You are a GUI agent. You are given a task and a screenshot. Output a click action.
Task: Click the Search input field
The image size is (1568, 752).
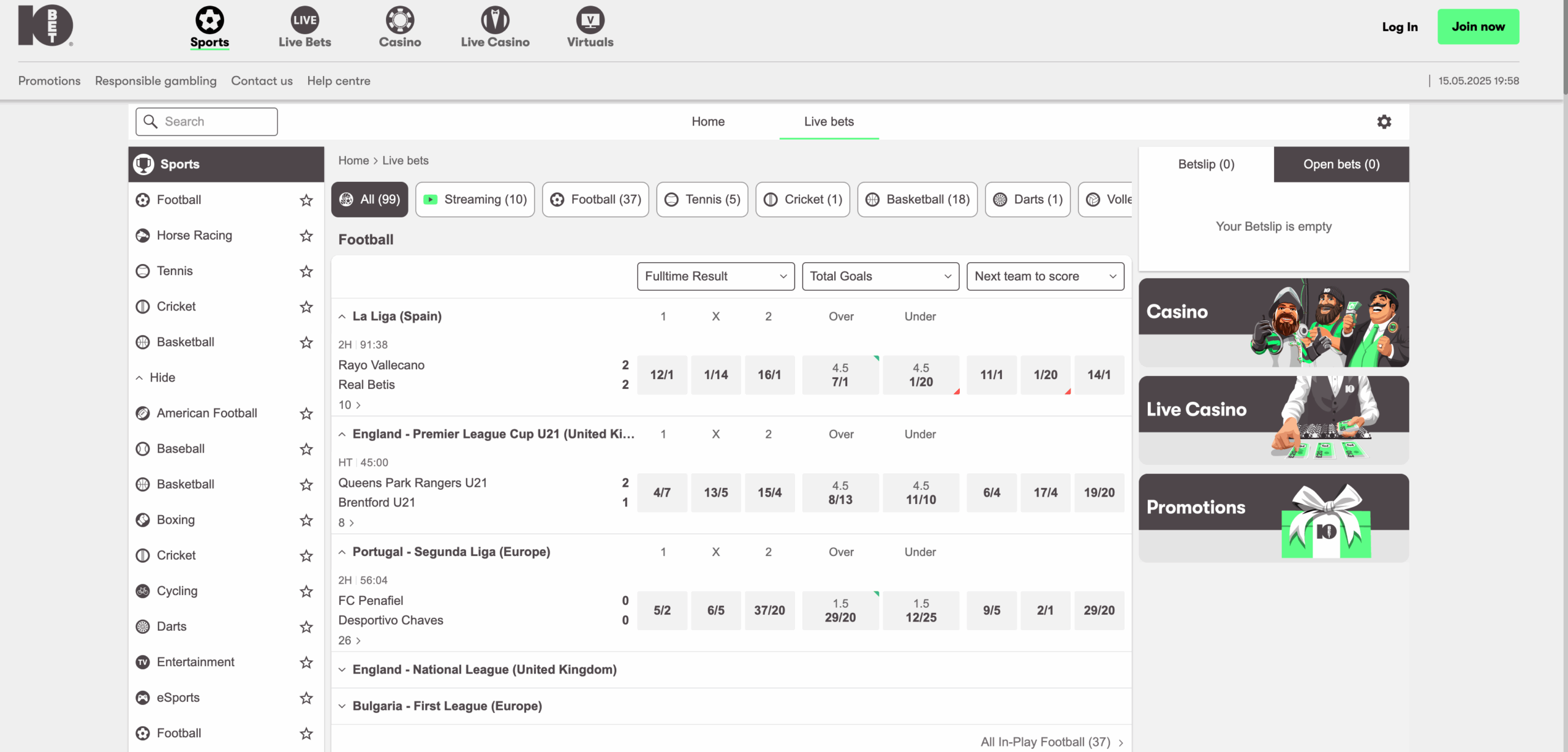click(206, 121)
